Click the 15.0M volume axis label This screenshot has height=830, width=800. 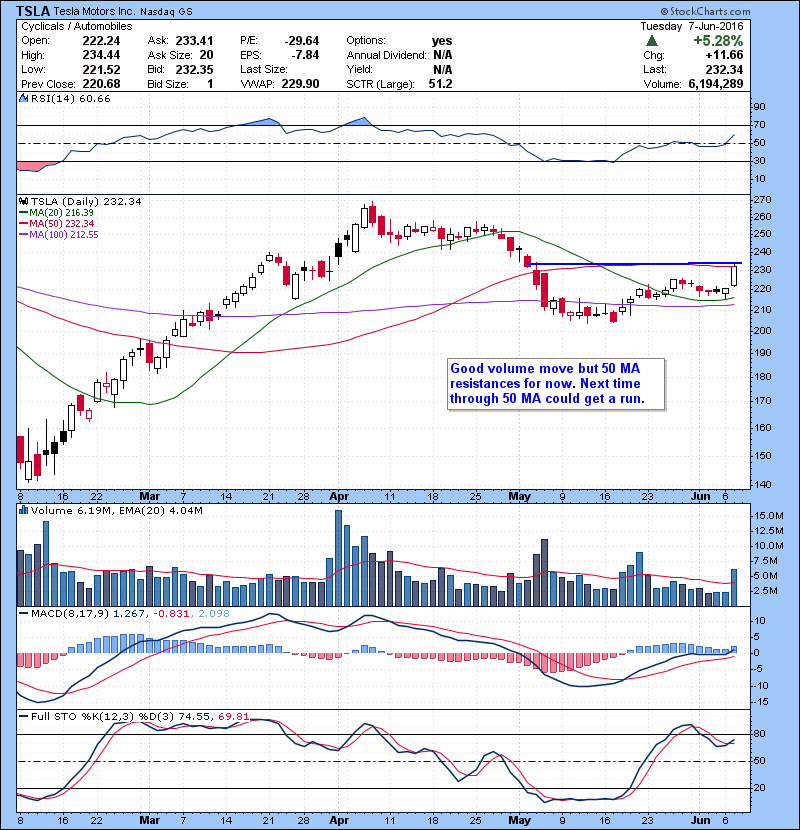769,516
